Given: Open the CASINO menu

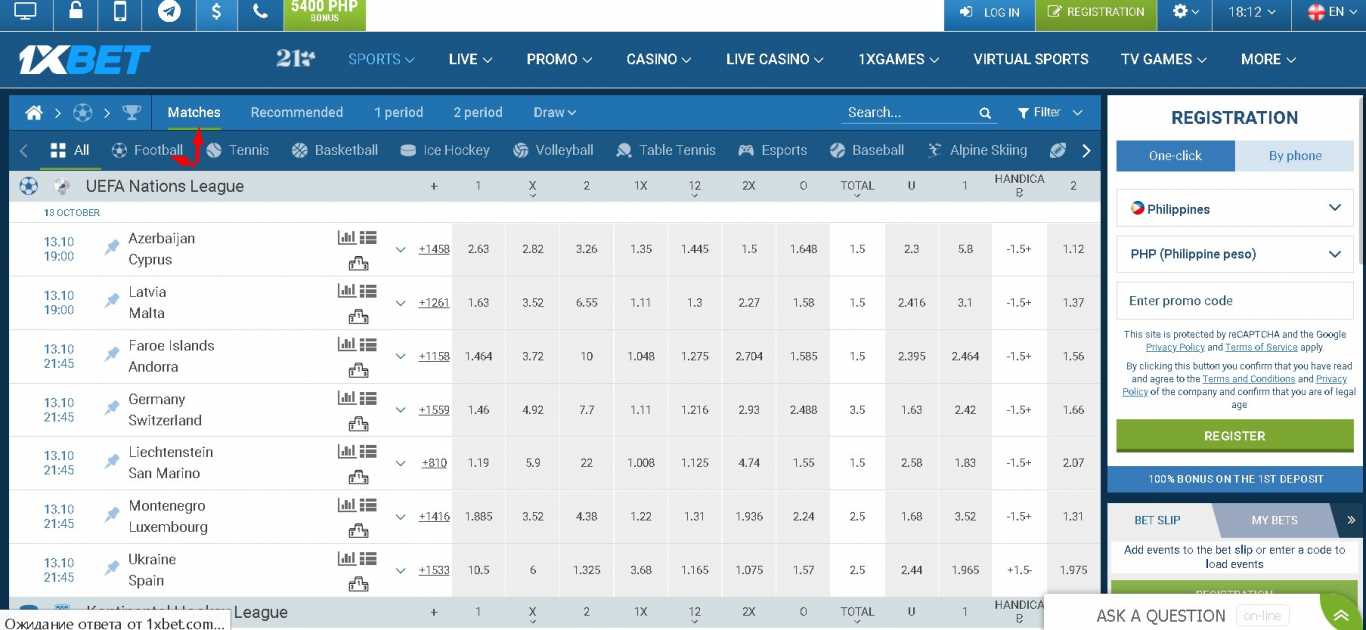Looking at the screenshot, I should click(659, 59).
